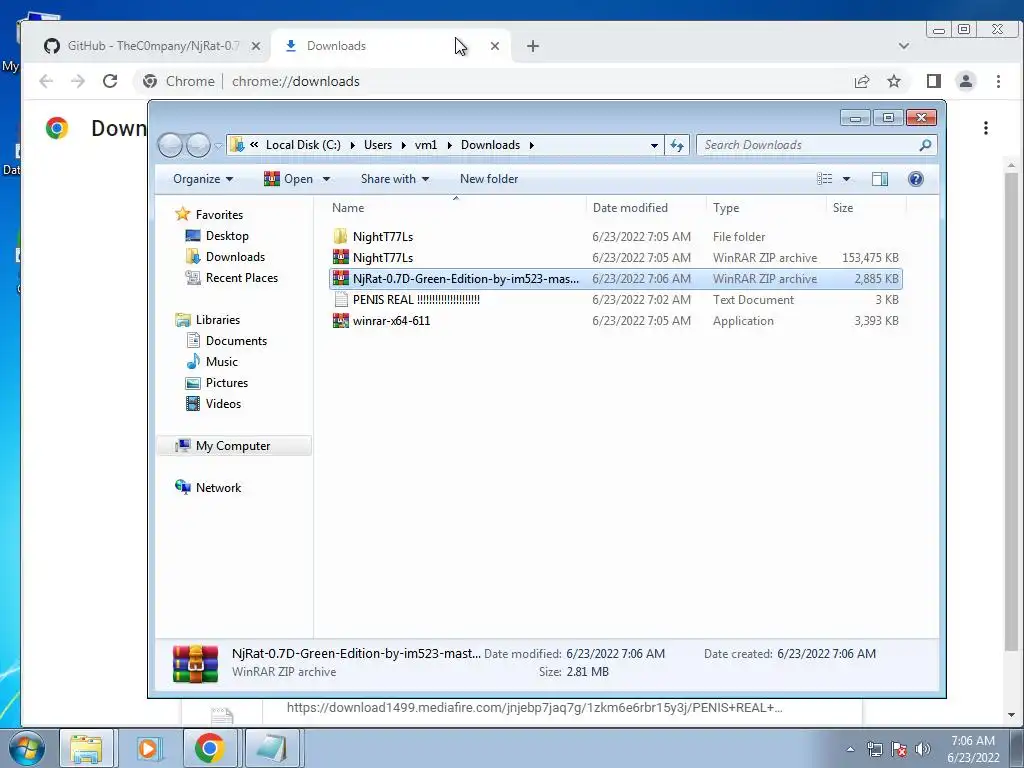Image resolution: width=1024 pixels, height=768 pixels.
Task: Click the refresh button beside address bar
Action: pyautogui.click(x=677, y=145)
